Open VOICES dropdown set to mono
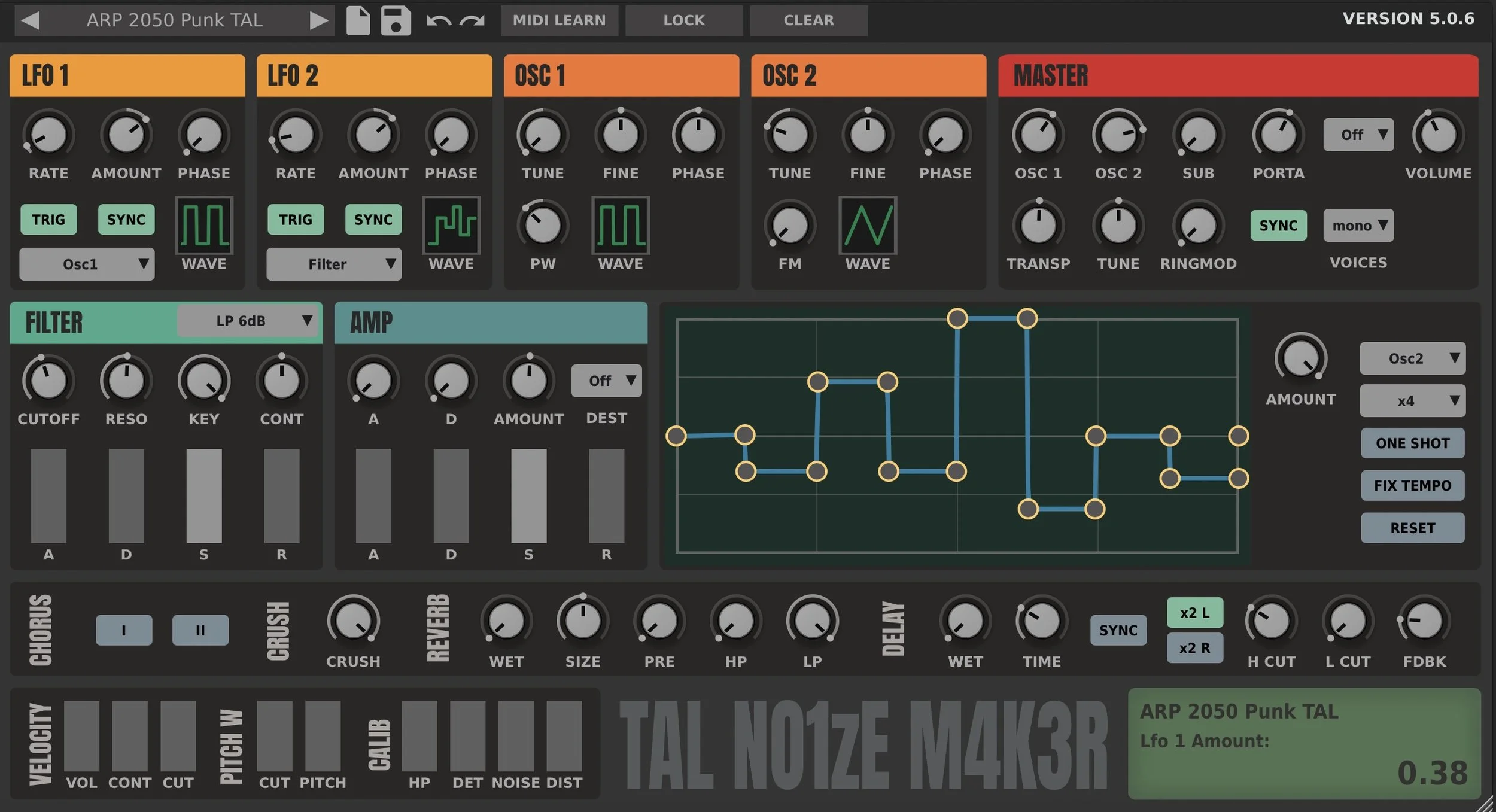This screenshot has height=812, width=1496. click(1358, 226)
